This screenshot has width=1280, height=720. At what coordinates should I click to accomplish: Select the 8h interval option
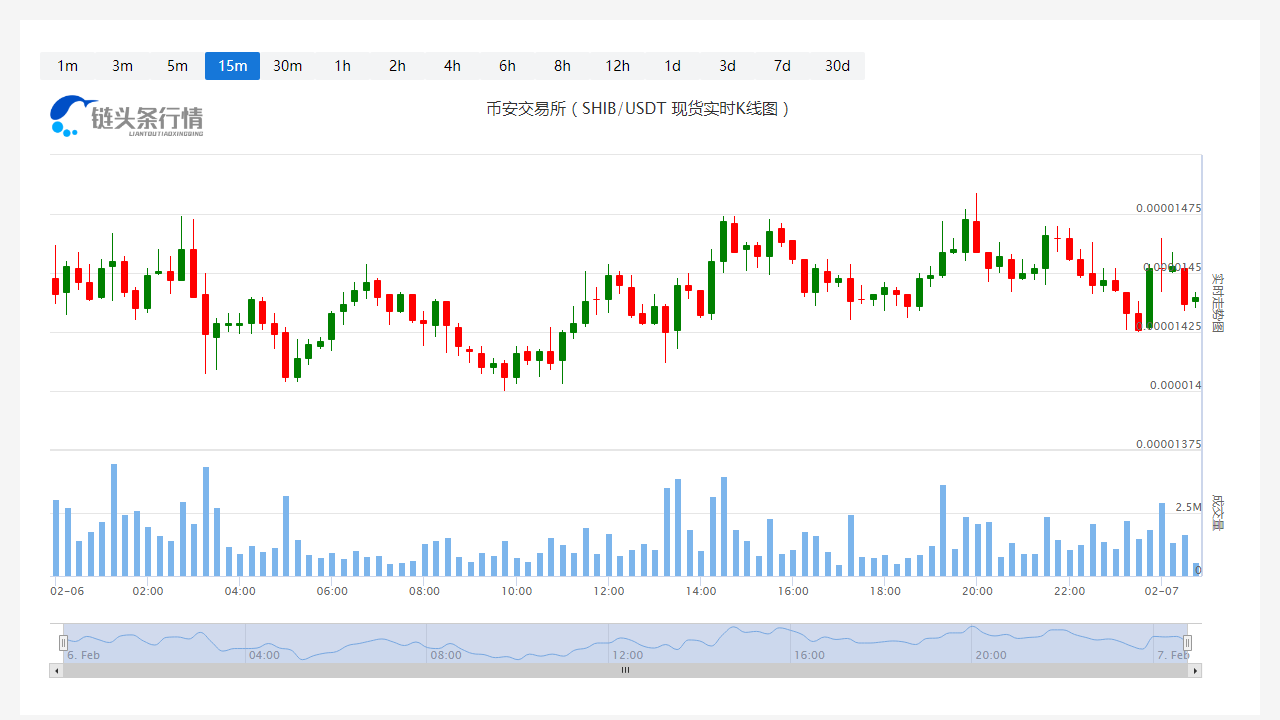coord(562,66)
